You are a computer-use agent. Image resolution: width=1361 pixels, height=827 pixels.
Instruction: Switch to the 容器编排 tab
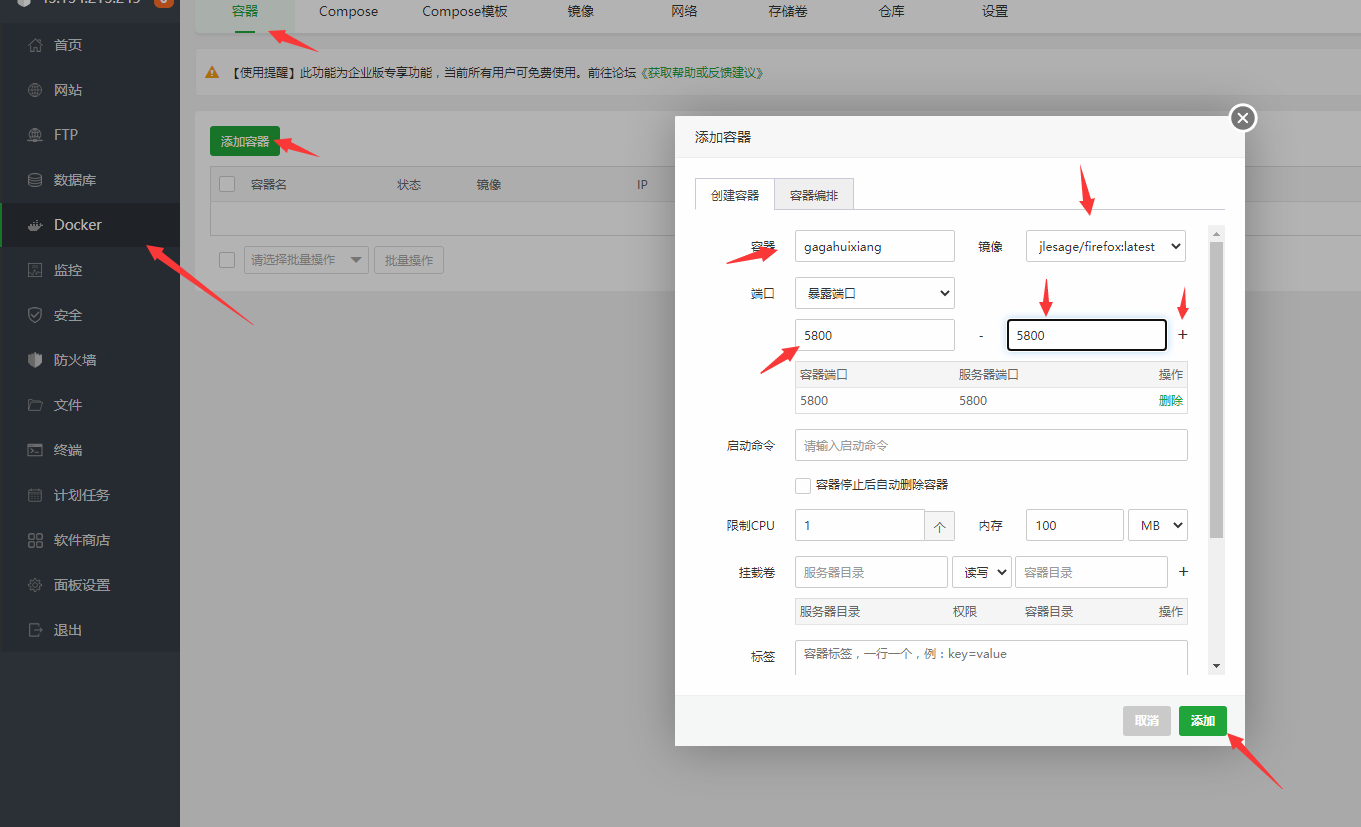pyautogui.click(x=814, y=195)
